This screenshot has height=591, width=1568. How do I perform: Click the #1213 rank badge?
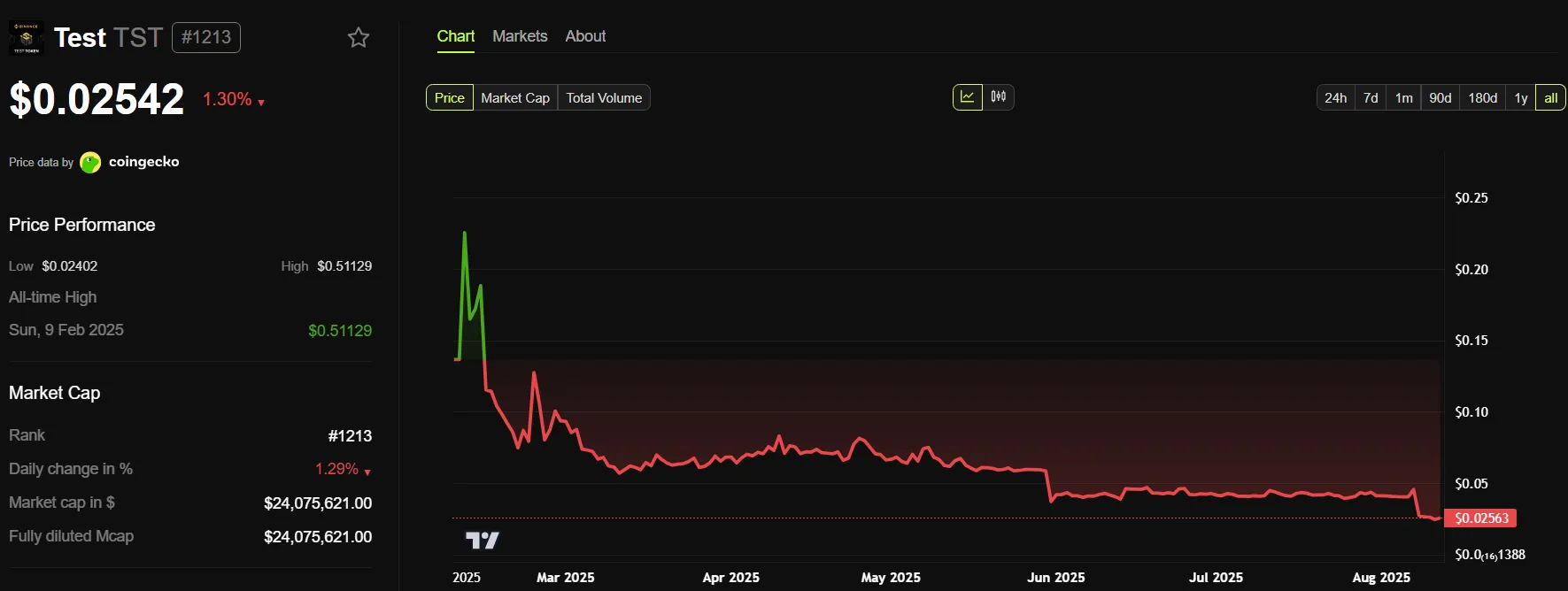[206, 37]
